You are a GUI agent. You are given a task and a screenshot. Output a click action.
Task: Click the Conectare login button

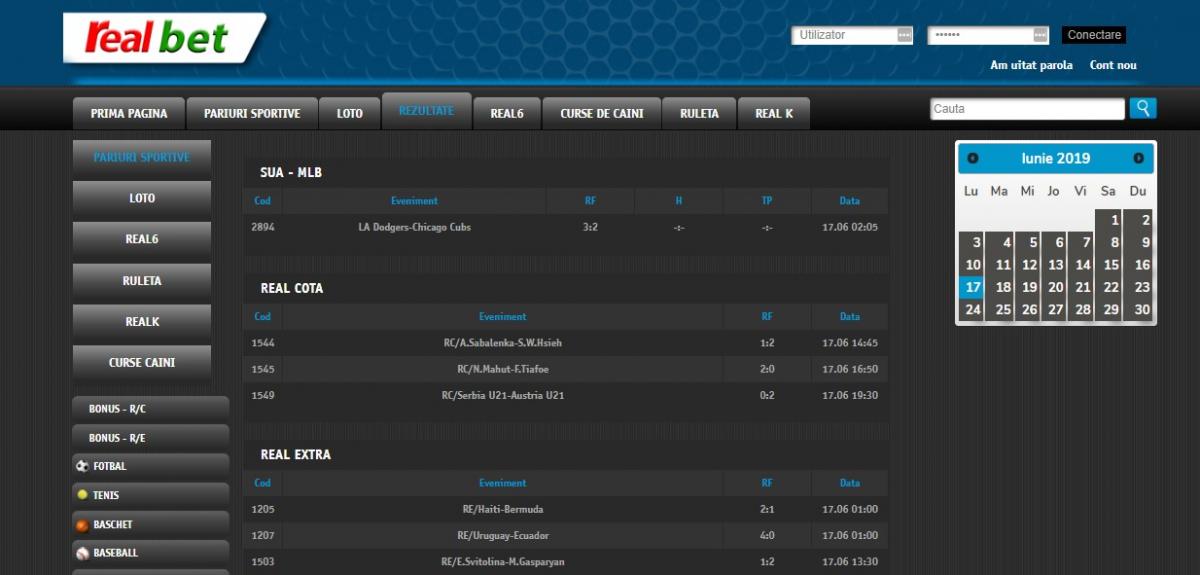pyautogui.click(x=1094, y=35)
